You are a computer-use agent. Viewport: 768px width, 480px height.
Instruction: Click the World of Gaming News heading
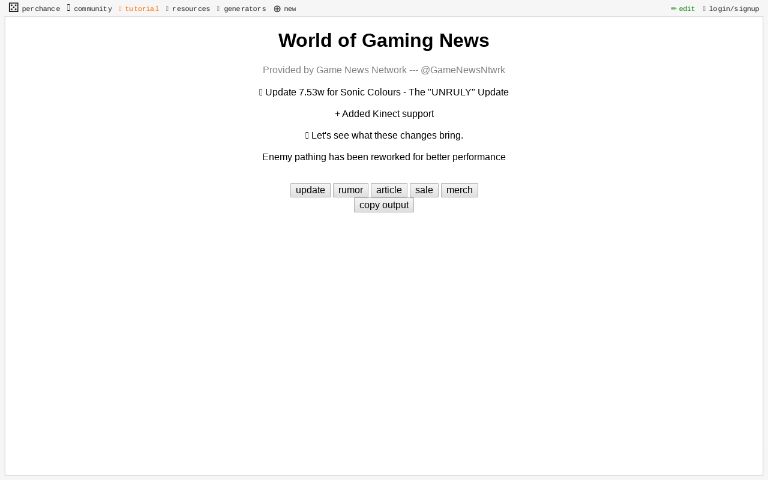pos(384,40)
